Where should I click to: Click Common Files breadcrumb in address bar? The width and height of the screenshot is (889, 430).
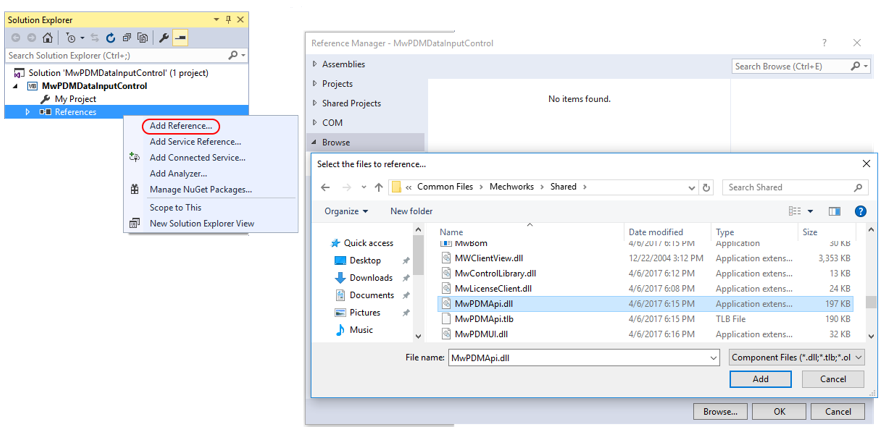(x=445, y=187)
